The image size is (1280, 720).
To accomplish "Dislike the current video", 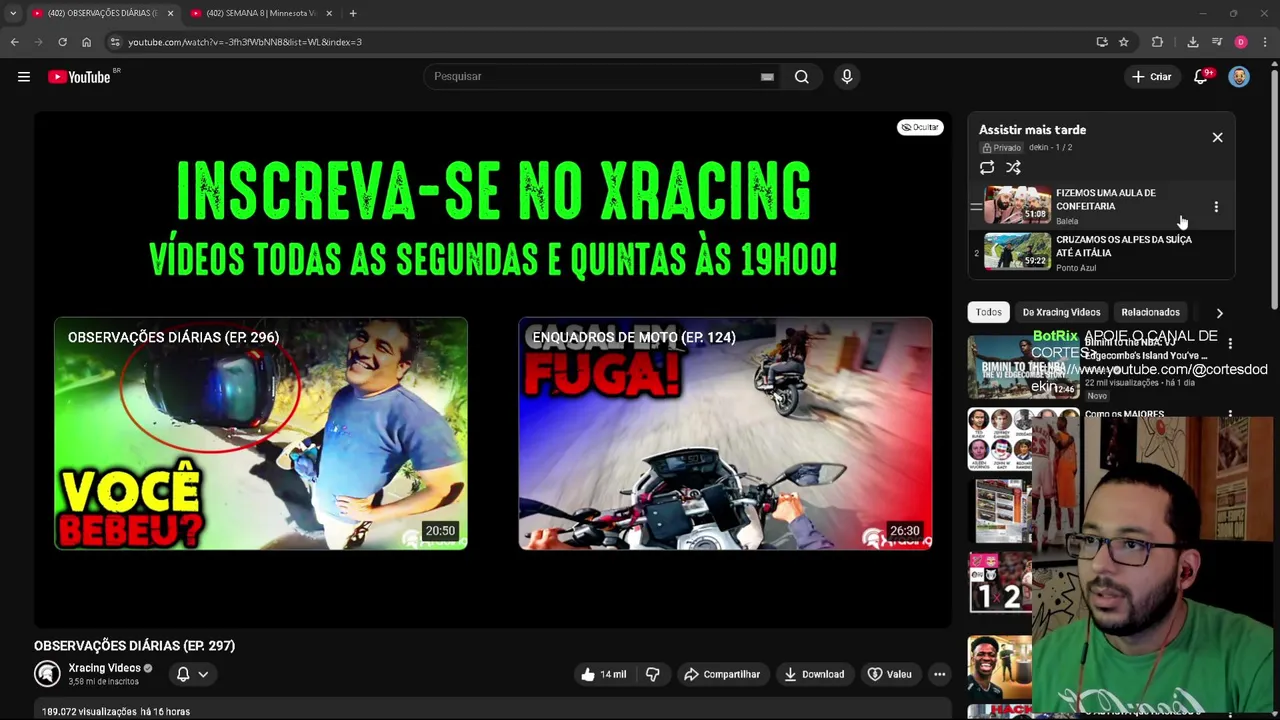I will 652,674.
